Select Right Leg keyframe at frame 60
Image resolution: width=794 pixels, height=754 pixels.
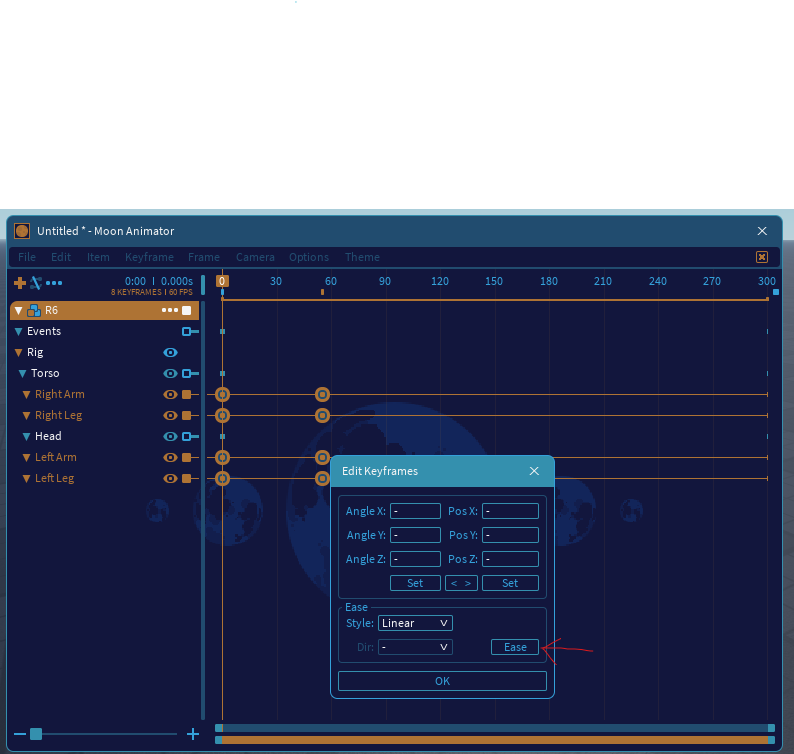click(x=323, y=416)
